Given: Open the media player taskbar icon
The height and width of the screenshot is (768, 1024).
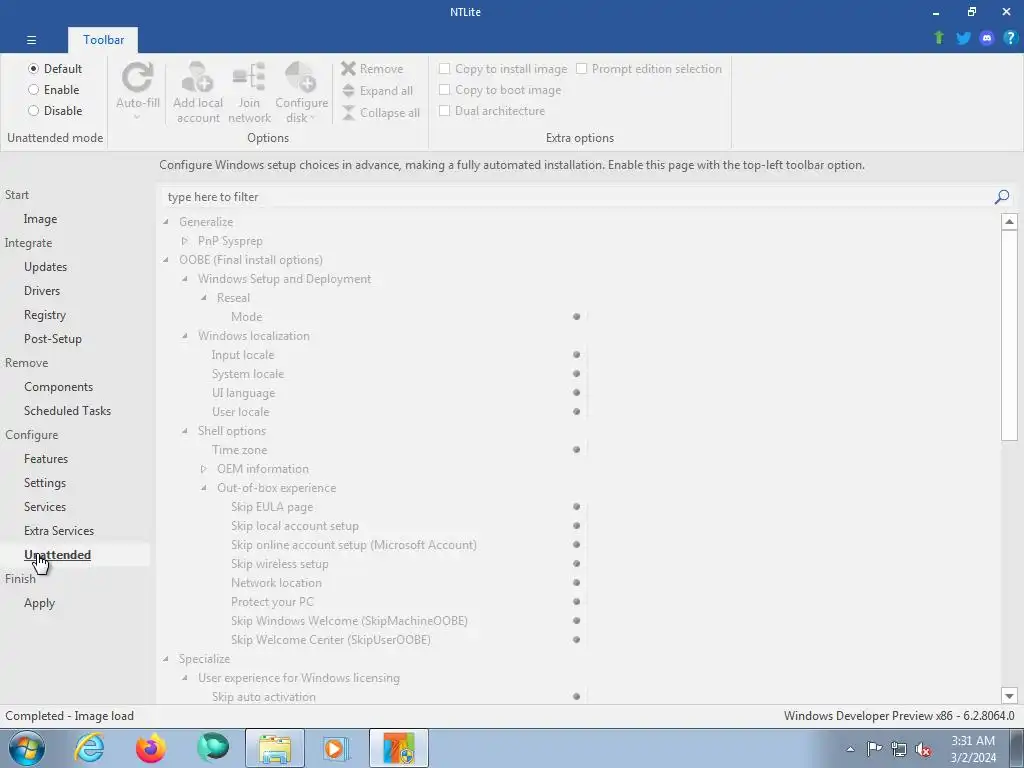Looking at the screenshot, I should [x=337, y=748].
